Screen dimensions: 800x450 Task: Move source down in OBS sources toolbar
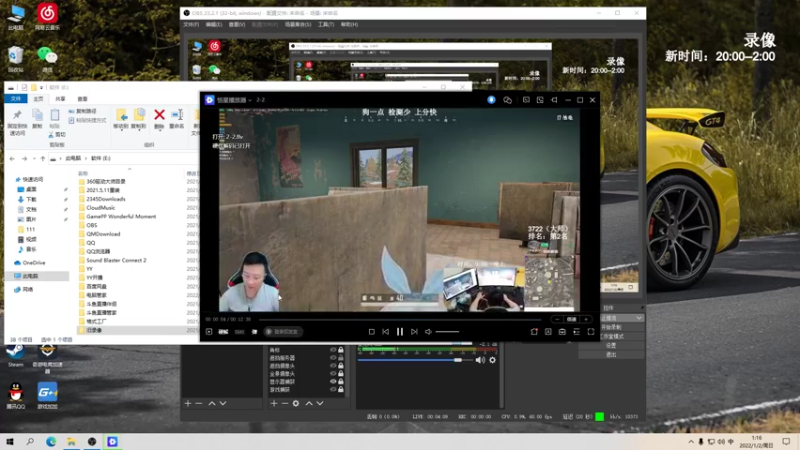click(320, 403)
